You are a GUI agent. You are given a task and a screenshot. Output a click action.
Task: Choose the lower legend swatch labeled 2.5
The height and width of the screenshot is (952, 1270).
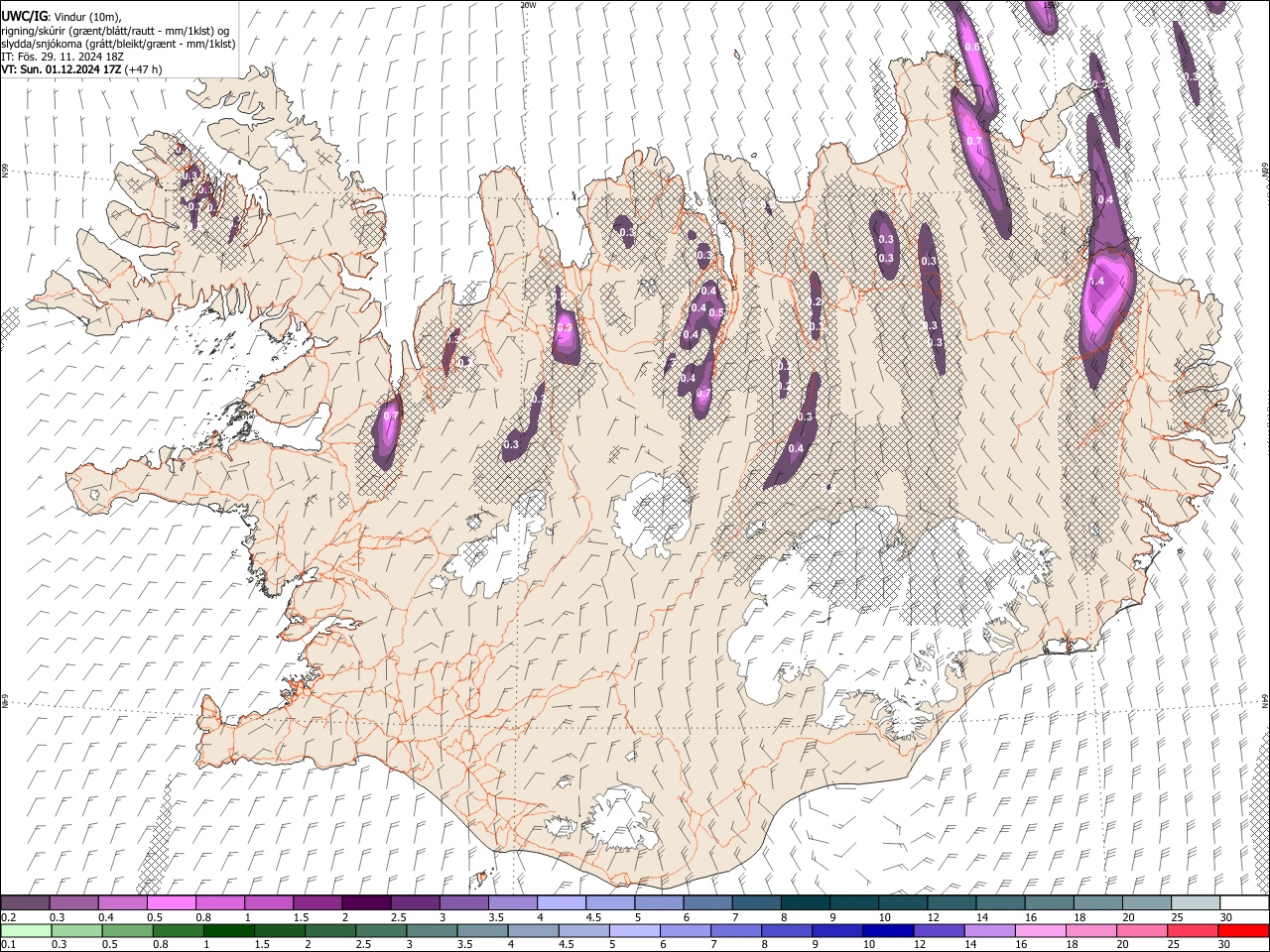tap(380, 930)
